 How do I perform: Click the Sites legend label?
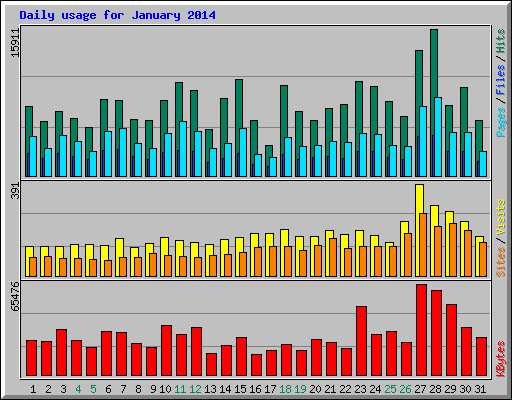(501, 262)
